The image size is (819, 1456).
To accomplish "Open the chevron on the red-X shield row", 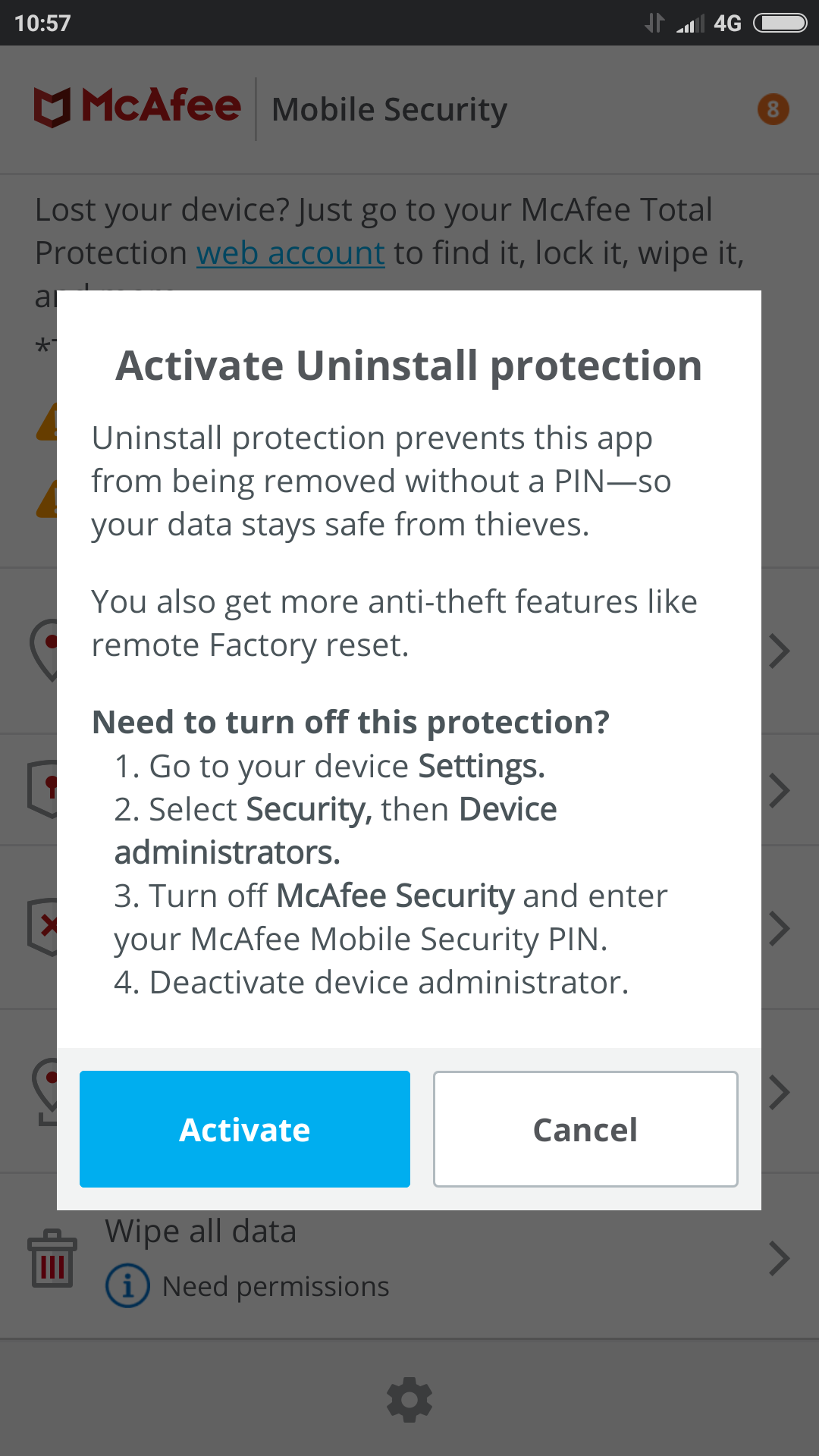I will click(x=780, y=928).
